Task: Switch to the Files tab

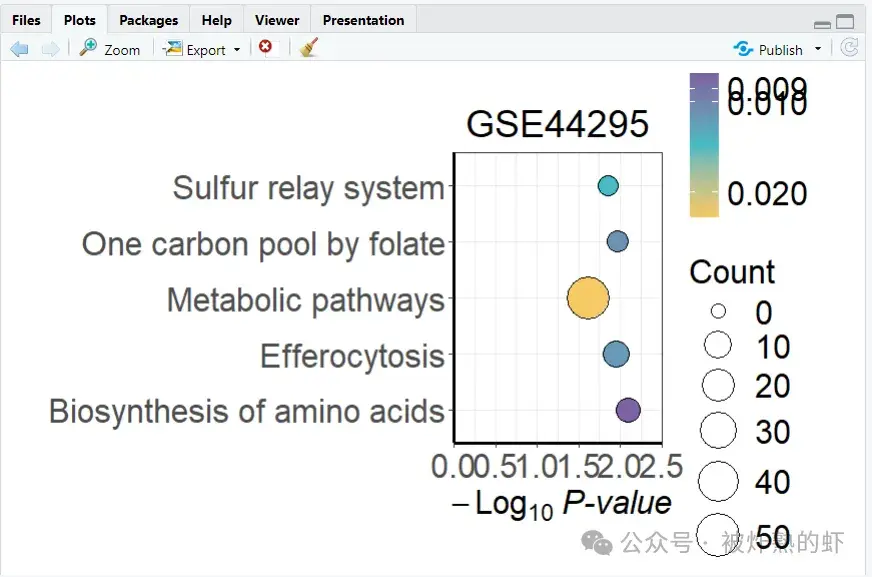Action: [26, 20]
